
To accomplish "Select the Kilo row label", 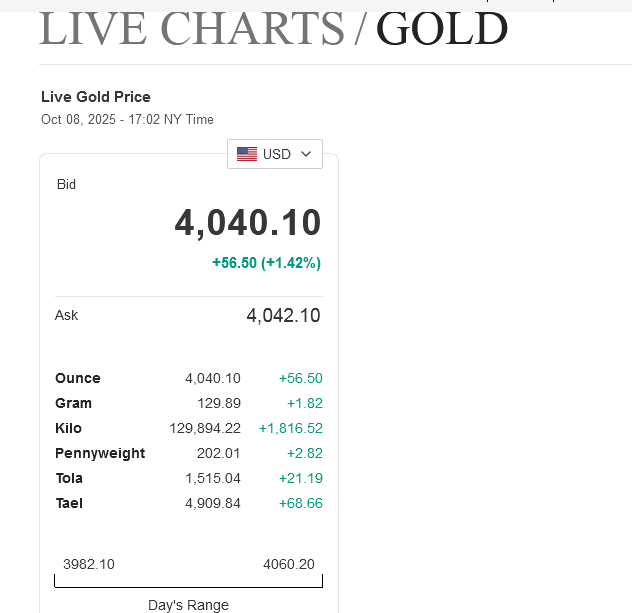I will (x=68, y=428).
